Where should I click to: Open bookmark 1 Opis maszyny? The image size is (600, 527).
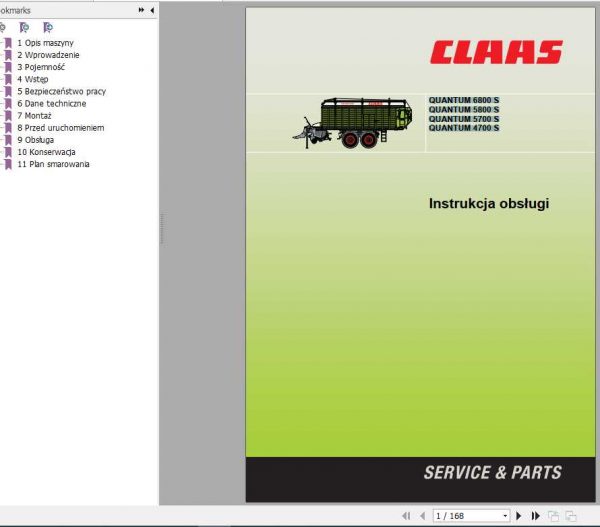pyautogui.click(x=45, y=43)
